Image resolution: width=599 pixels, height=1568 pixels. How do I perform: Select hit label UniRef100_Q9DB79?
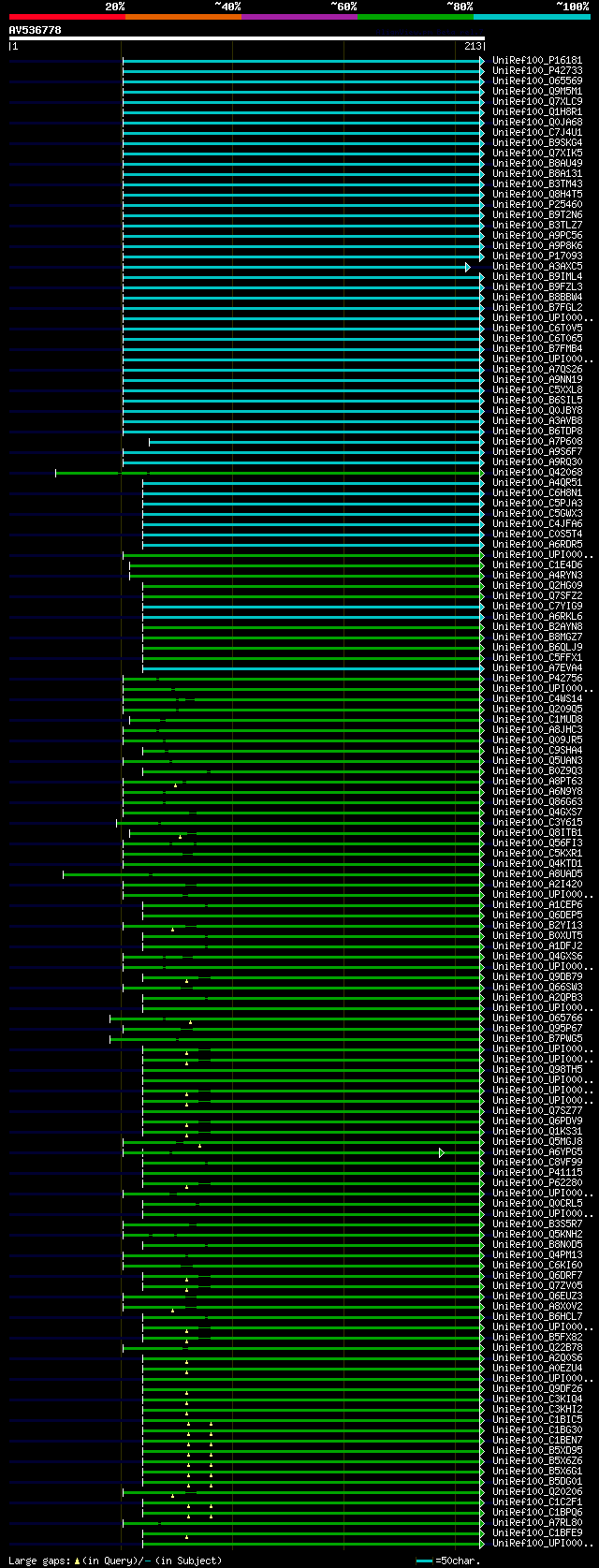pyautogui.click(x=537, y=976)
